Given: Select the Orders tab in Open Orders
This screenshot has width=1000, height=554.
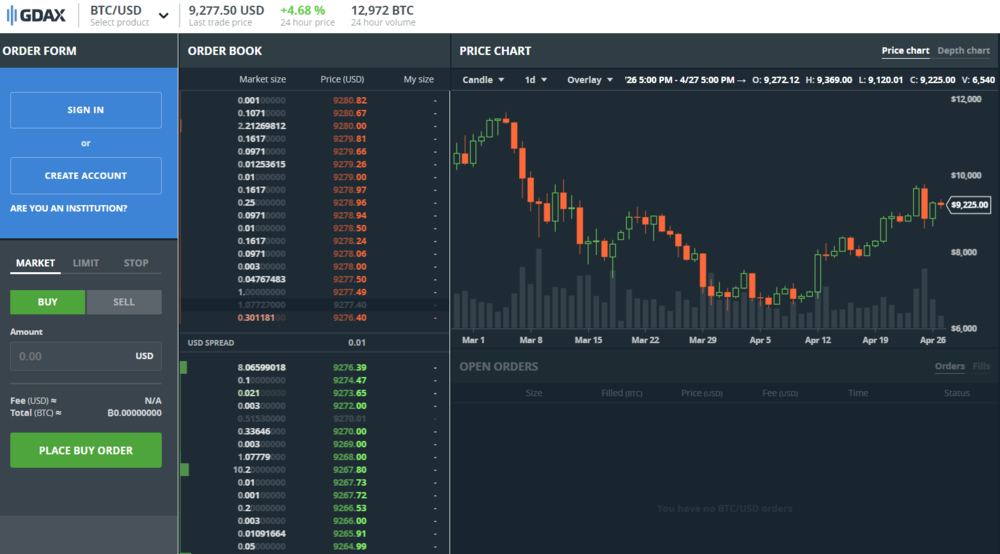Looking at the screenshot, I should coord(949,366).
